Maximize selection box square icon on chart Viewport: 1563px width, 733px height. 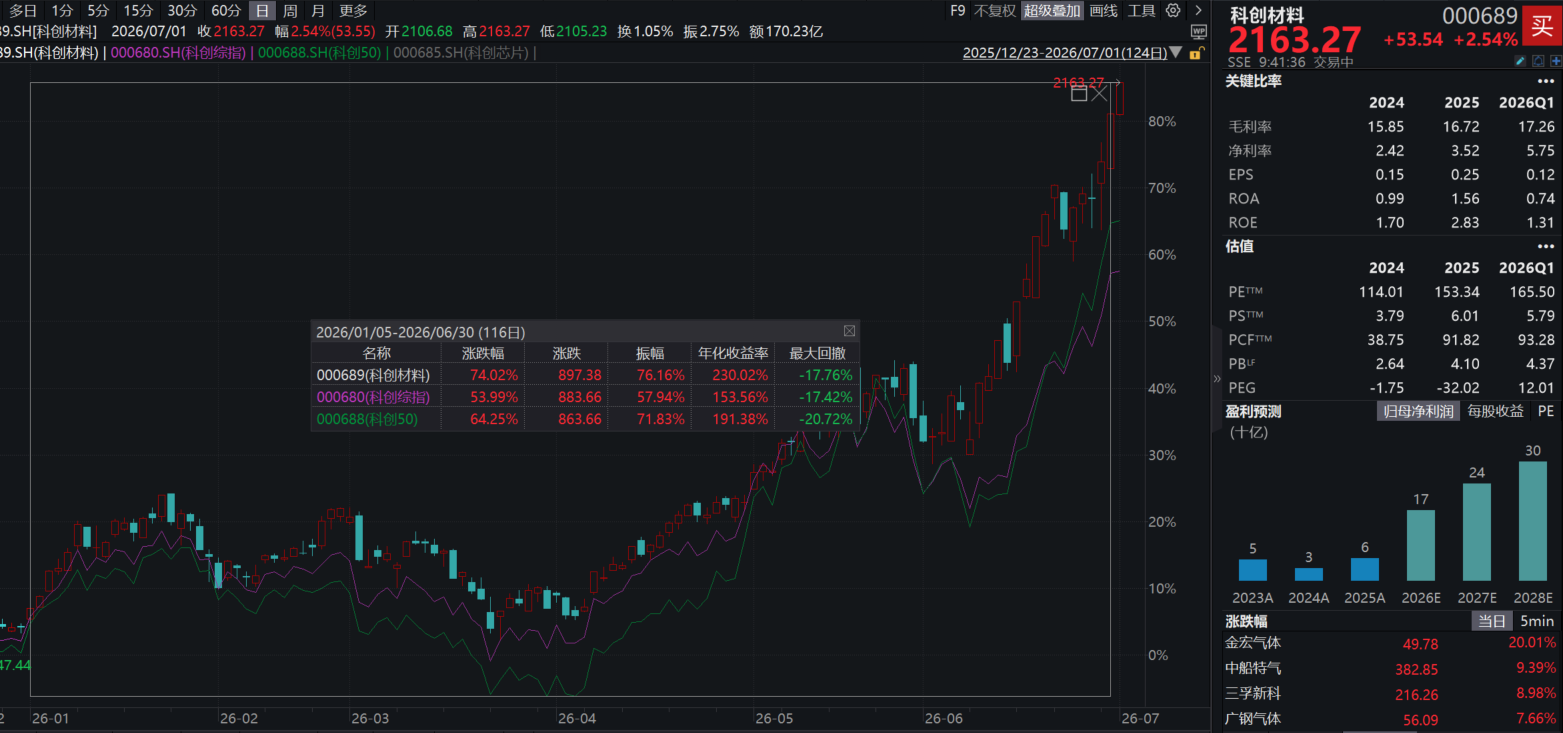(x=1079, y=94)
